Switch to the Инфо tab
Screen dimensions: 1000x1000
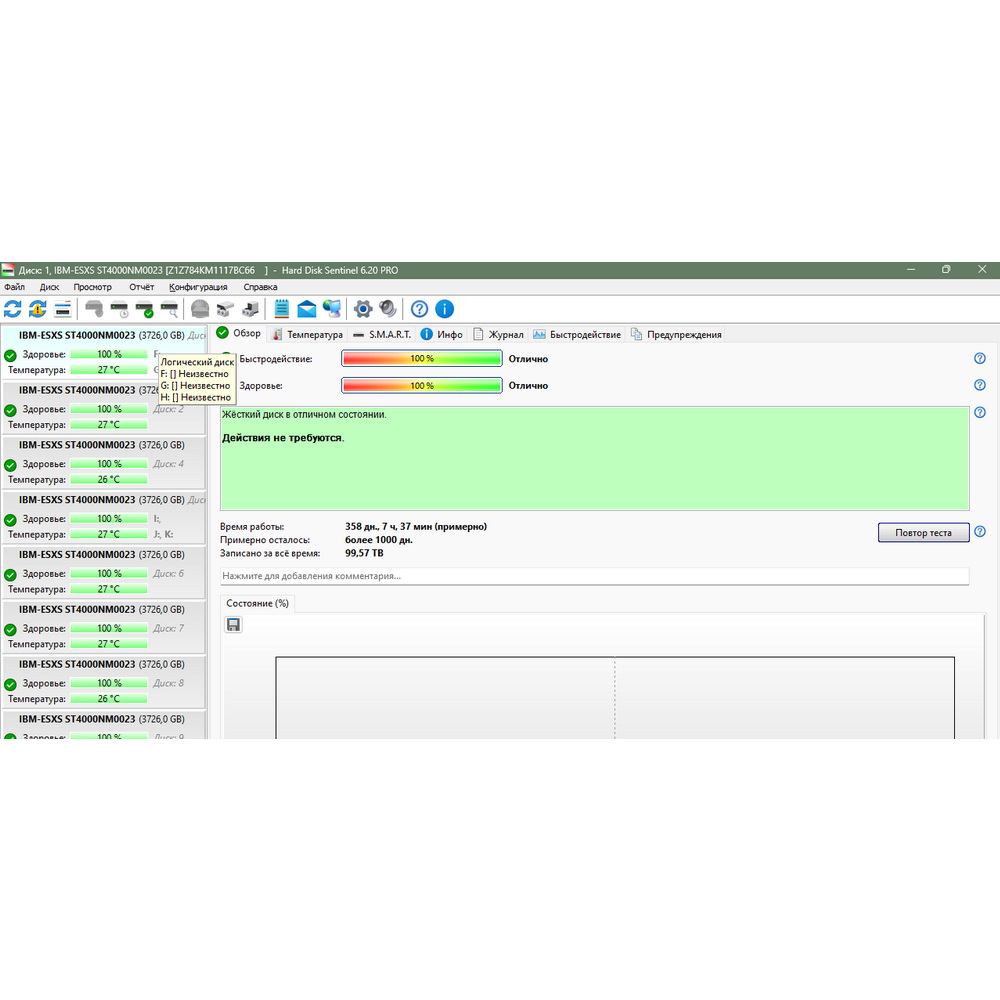[x=441, y=335]
